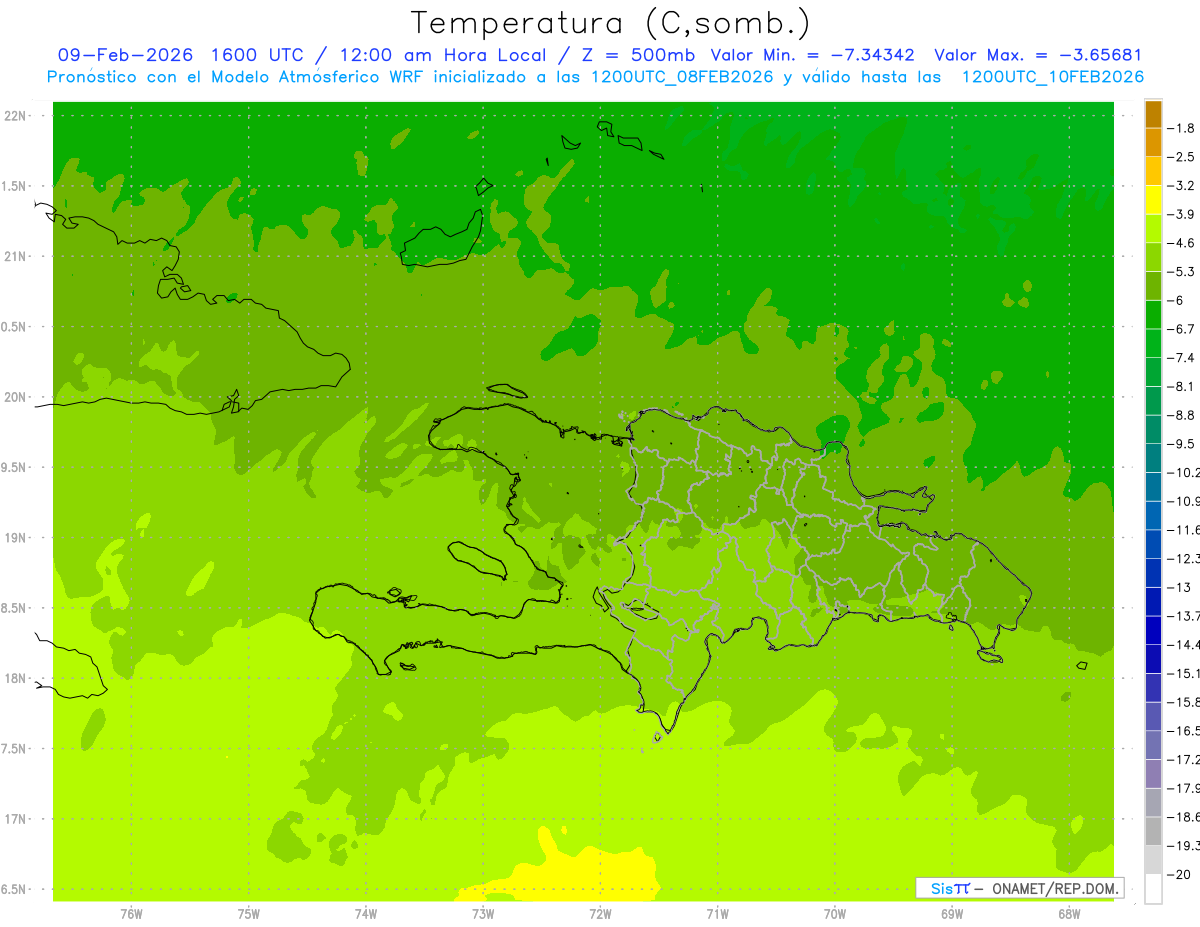Click the '68W' longitude label
The height and width of the screenshot is (927, 1200).
[1068, 914]
